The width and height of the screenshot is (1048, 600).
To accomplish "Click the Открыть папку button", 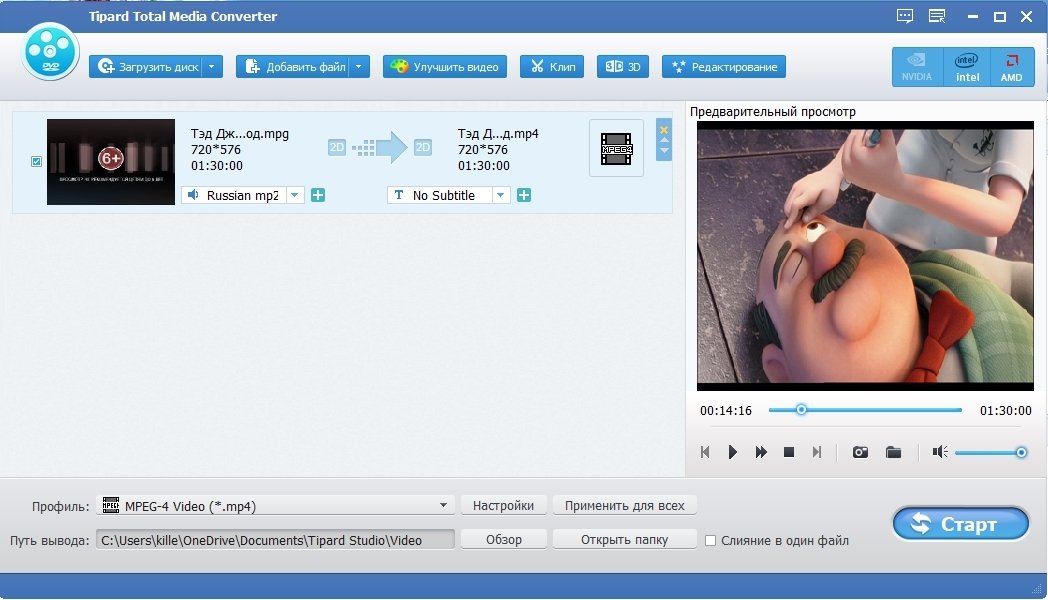I will click(624, 540).
